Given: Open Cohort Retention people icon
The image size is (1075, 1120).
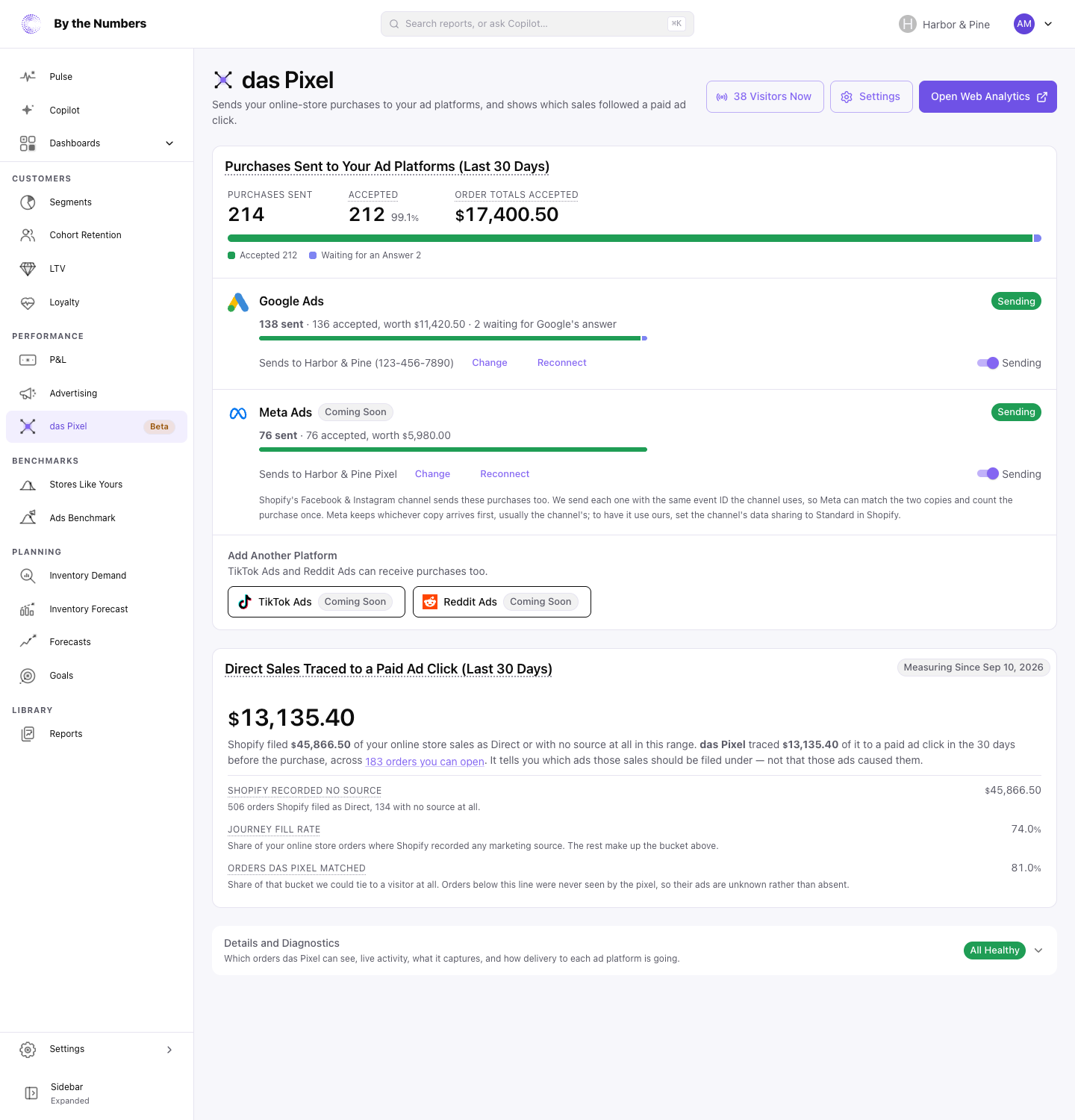Looking at the screenshot, I should point(28,235).
